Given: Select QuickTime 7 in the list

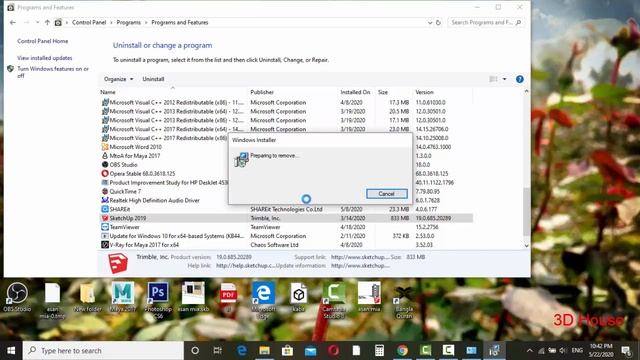Looking at the screenshot, I should click(x=125, y=191).
